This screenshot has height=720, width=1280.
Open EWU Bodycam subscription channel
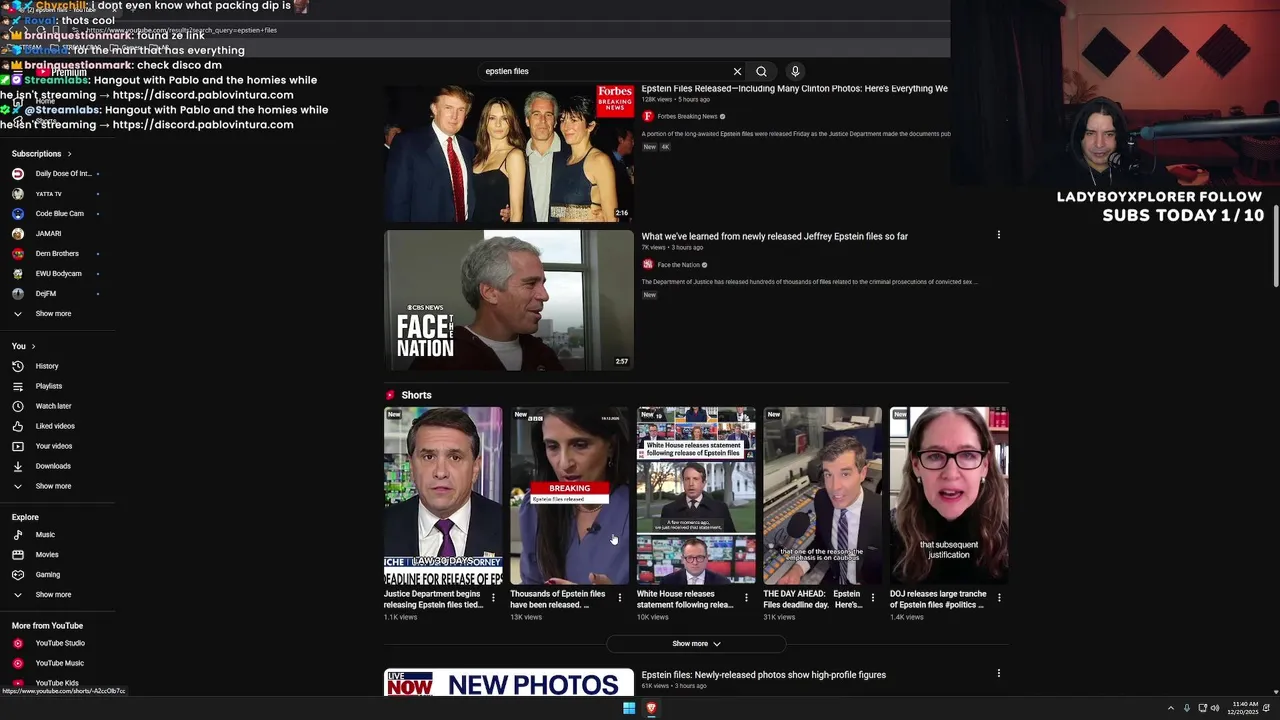[57, 274]
